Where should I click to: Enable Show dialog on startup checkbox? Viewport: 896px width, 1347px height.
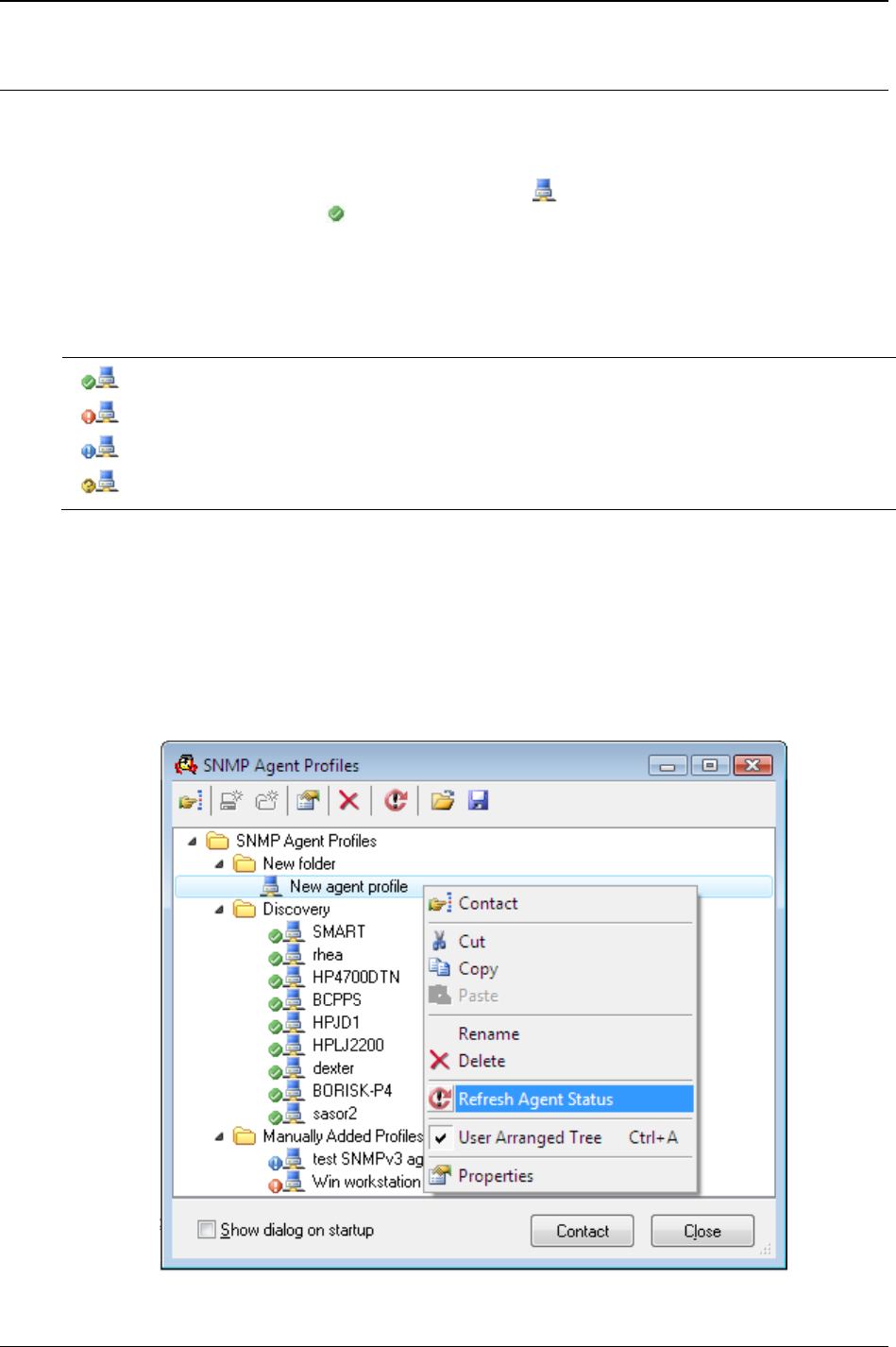coord(206,1229)
